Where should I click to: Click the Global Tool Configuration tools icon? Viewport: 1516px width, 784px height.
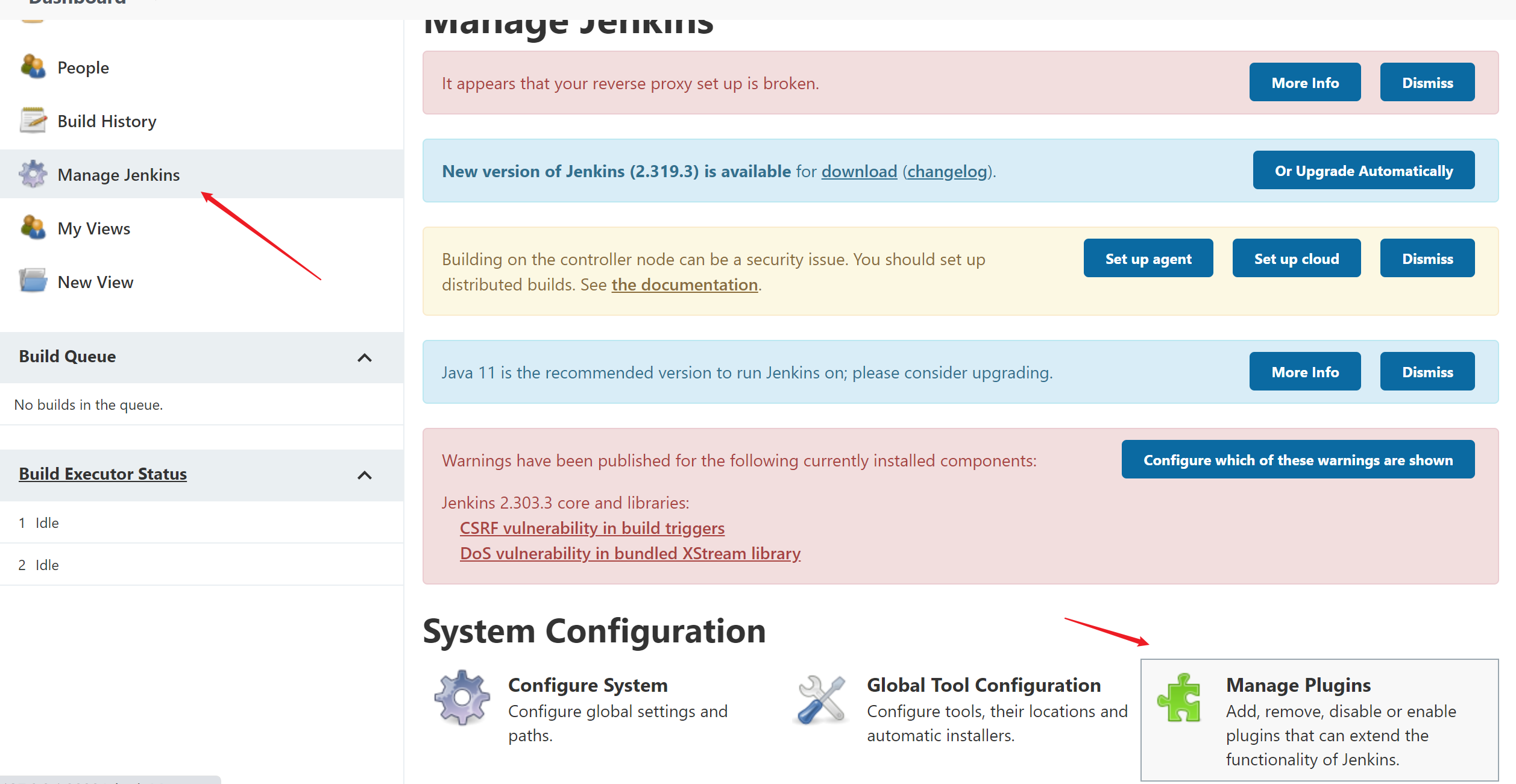pos(820,699)
